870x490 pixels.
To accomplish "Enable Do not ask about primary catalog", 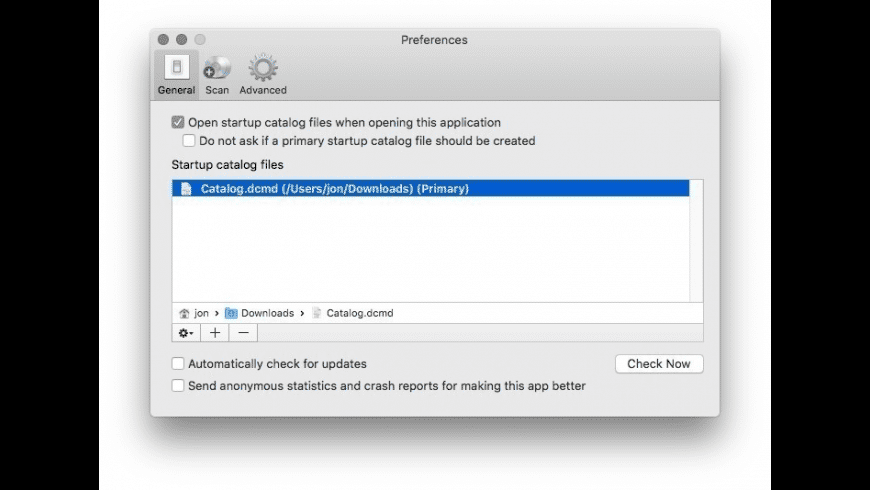I will 189,140.
